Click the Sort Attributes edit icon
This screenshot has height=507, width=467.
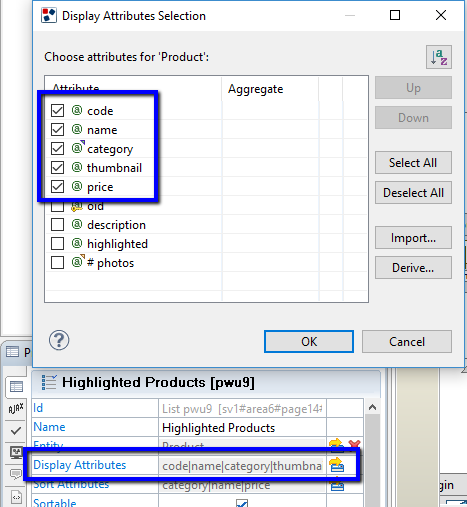337,484
